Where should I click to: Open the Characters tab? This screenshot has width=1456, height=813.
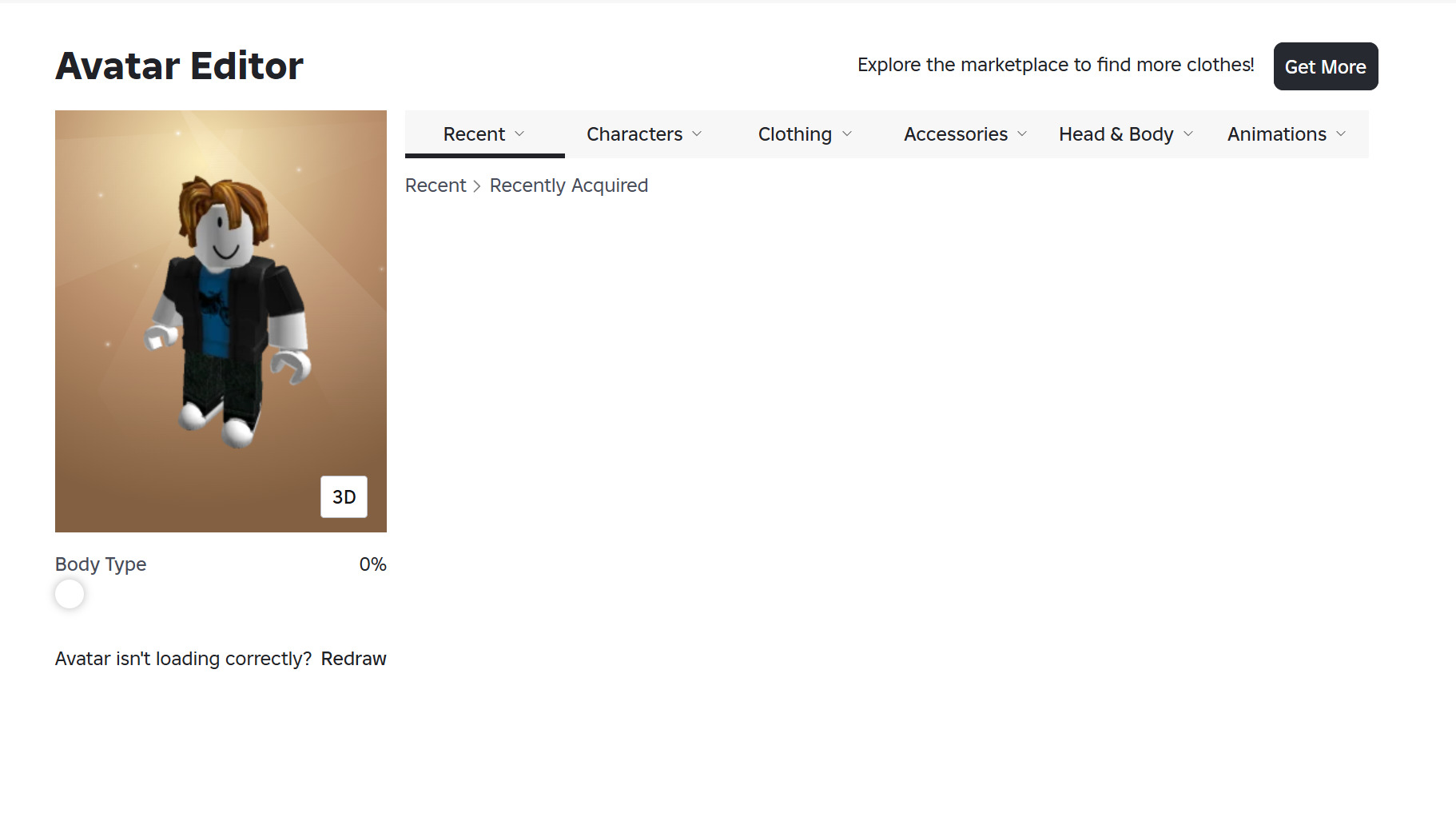pos(645,134)
